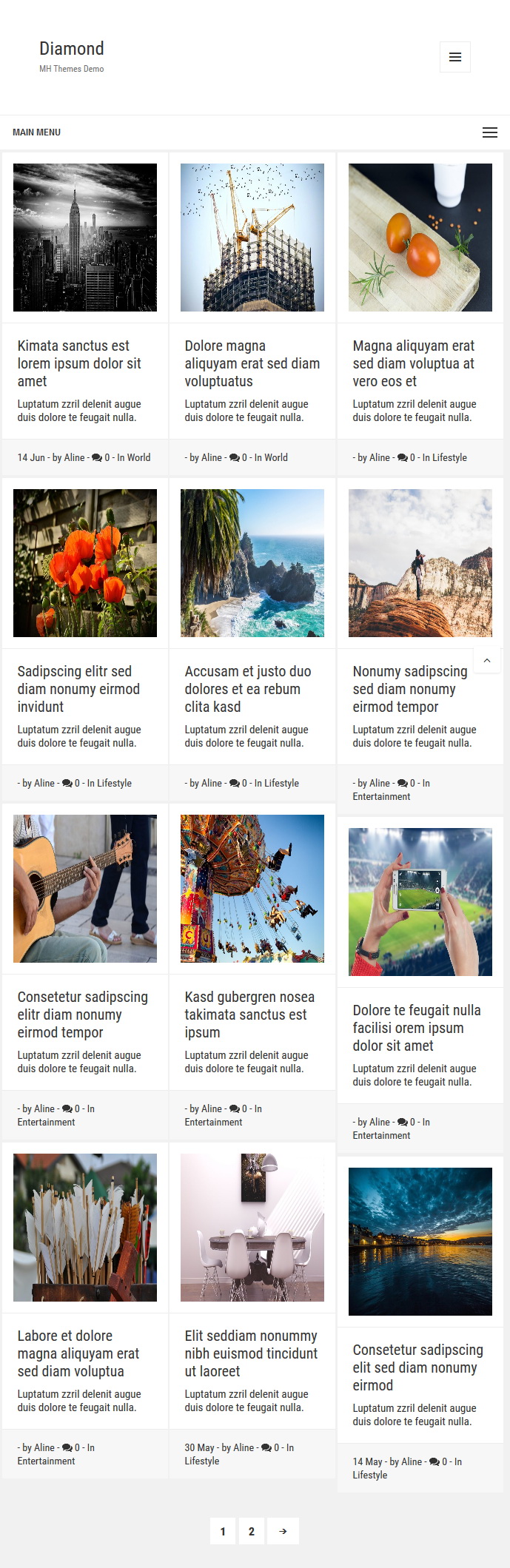Click comments icon on Dolore magna post
510x1568 pixels.
(x=235, y=457)
